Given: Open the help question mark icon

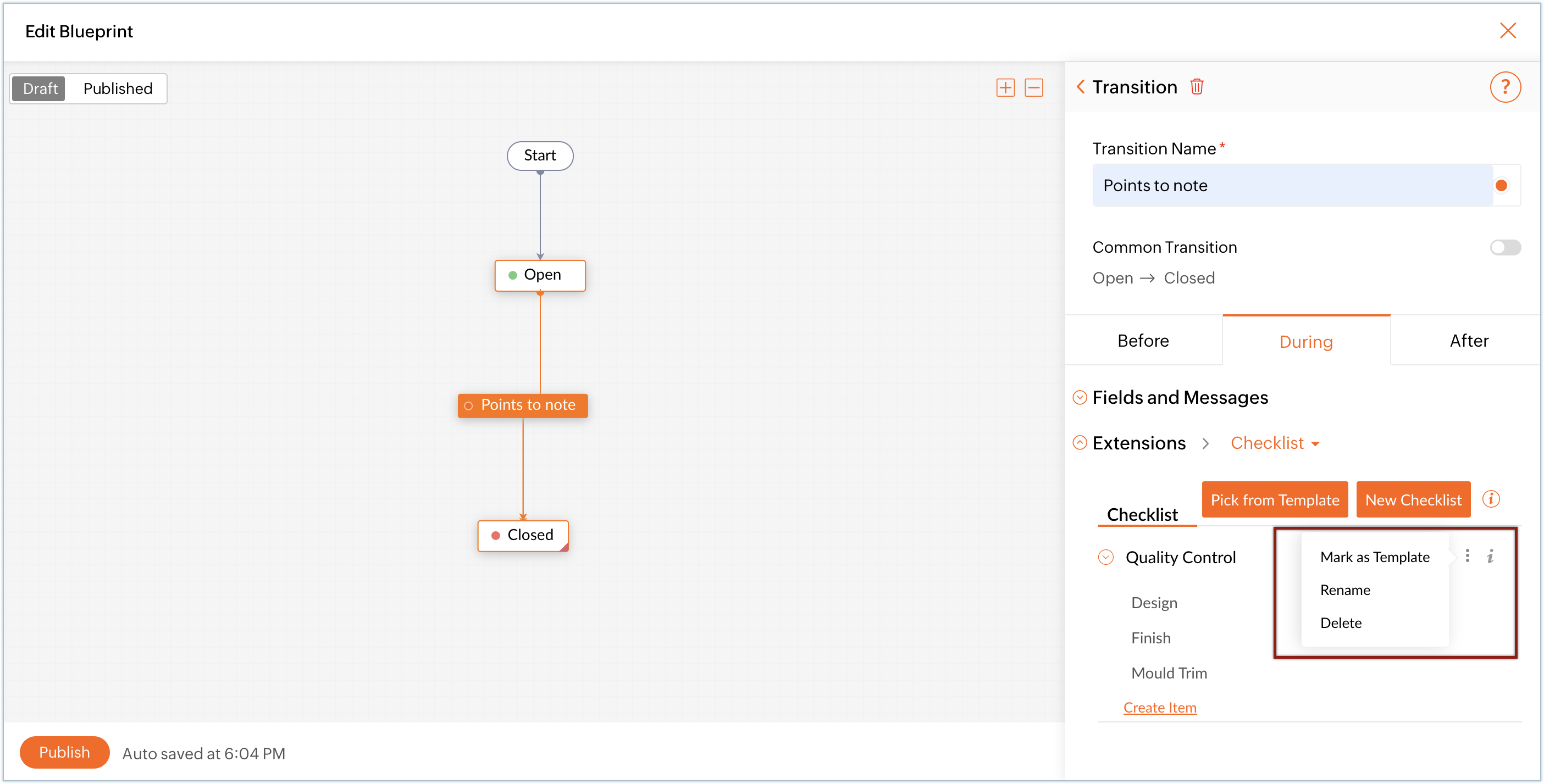Looking at the screenshot, I should click(1504, 87).
